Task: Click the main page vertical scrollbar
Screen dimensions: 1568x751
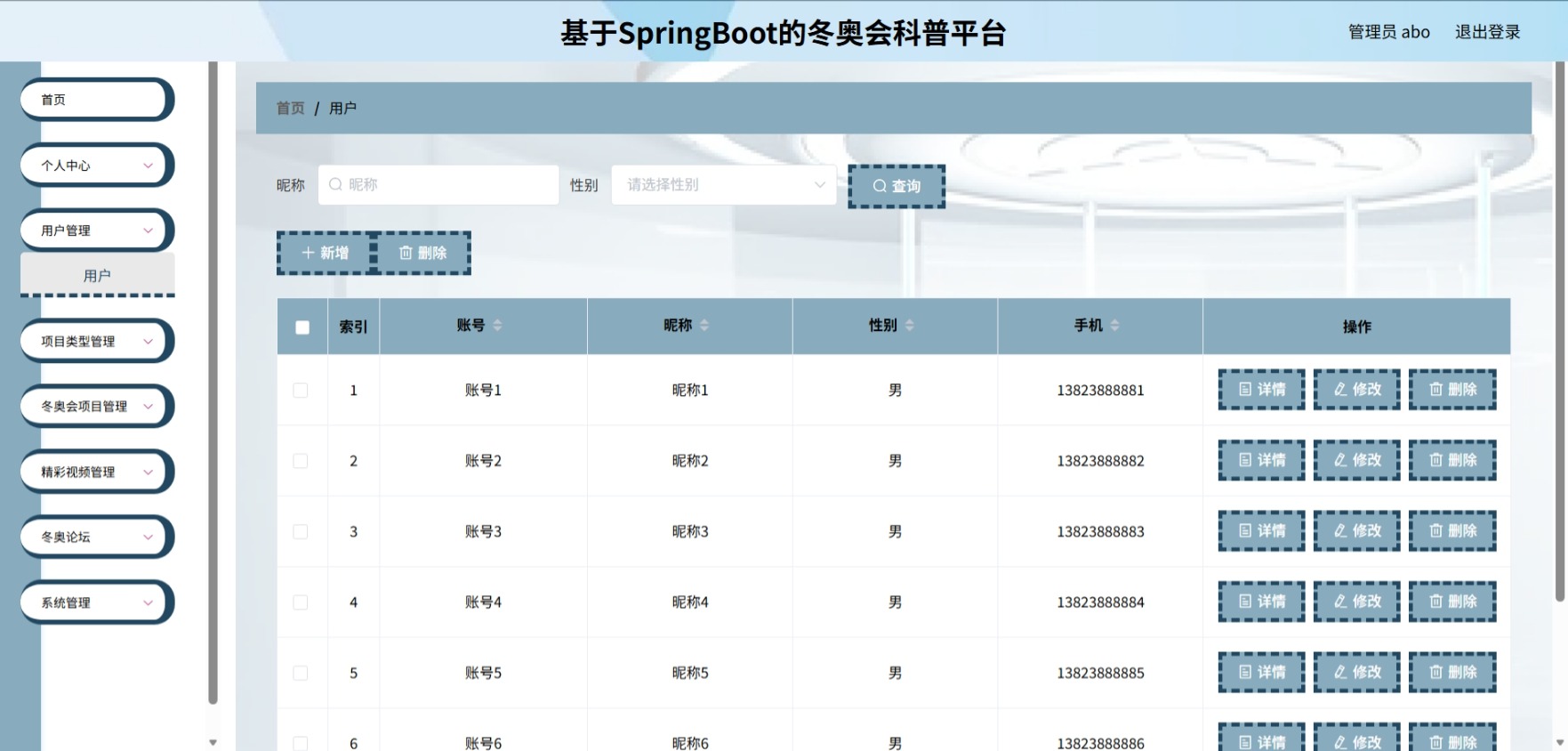Action: pos(1560,331)
